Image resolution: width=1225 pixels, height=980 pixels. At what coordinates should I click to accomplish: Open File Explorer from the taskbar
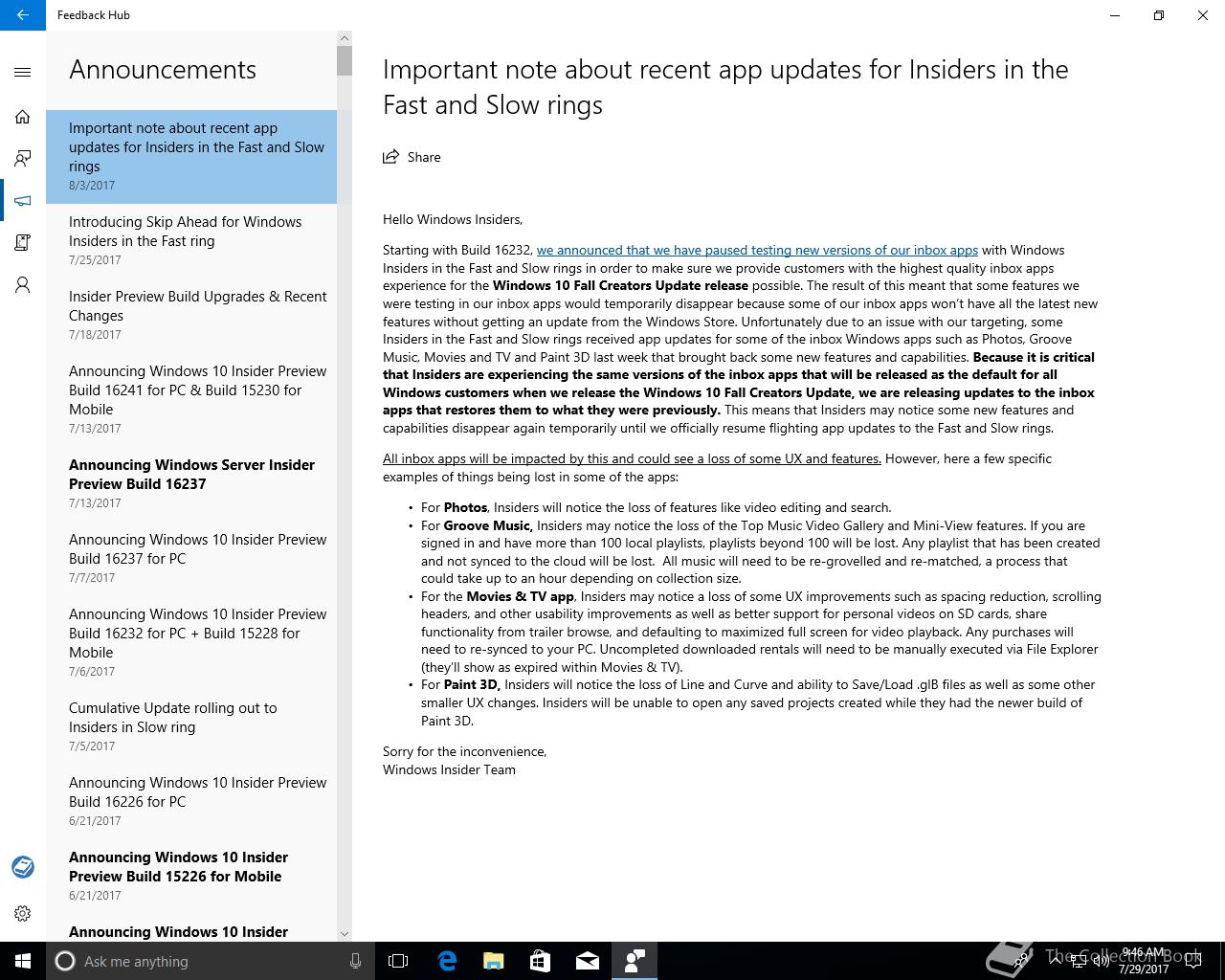coord(493,961)
